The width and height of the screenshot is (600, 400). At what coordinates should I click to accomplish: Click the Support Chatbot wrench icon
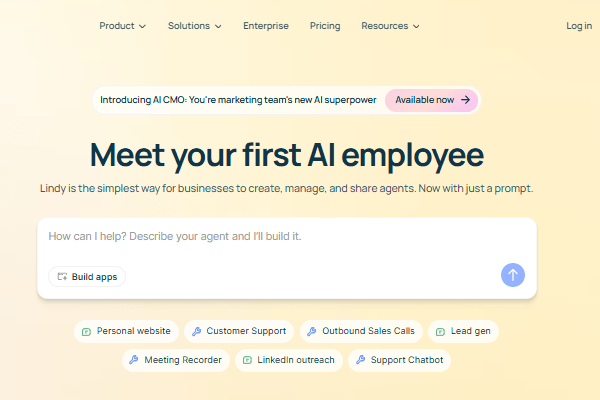click(x=361, y=360)
